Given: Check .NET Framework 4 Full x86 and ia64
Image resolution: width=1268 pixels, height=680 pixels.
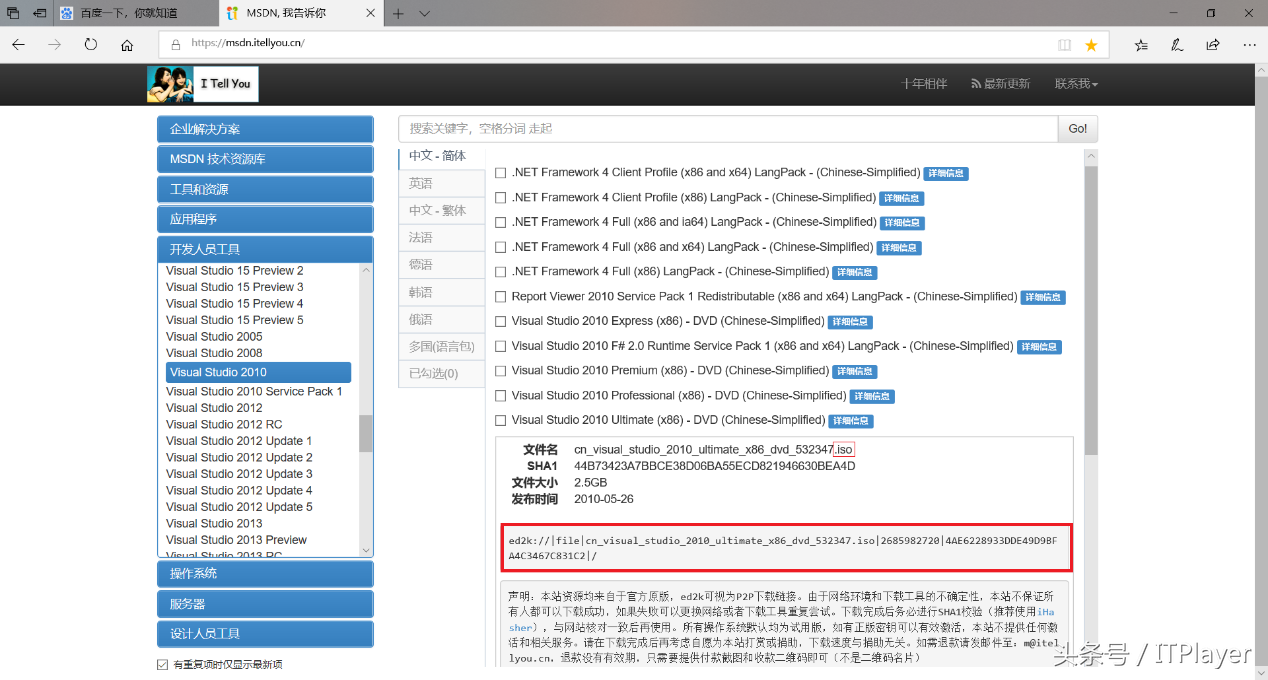Looking at the screenshot, I should 501,222.
